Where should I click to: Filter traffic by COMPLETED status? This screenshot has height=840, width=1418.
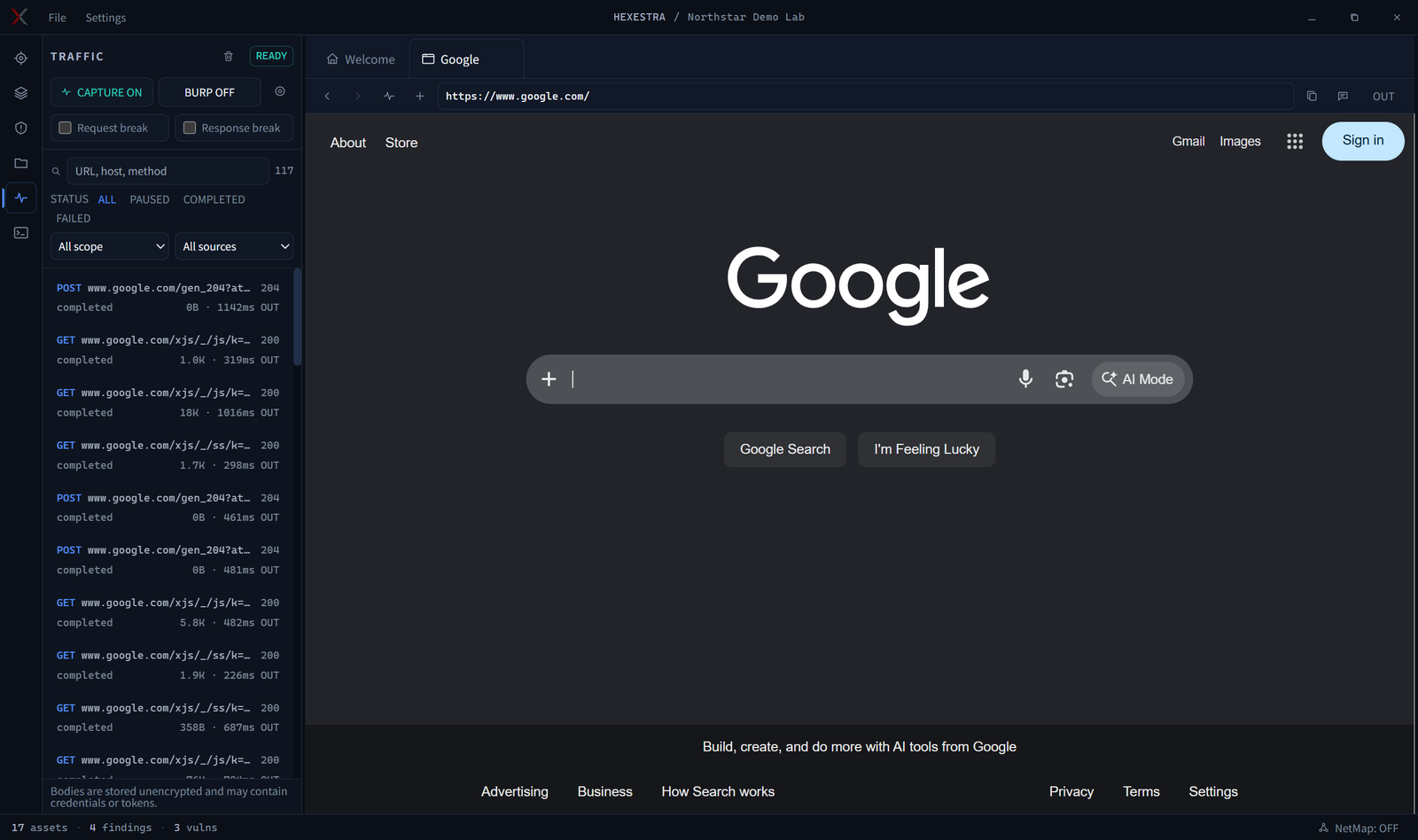214,199
